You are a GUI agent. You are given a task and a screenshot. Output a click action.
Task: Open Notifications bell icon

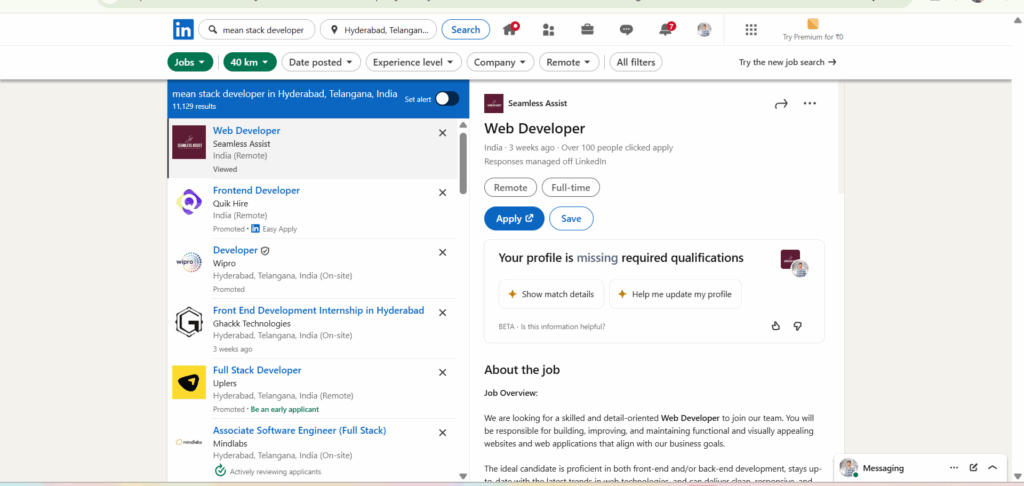tap(666, 29)
